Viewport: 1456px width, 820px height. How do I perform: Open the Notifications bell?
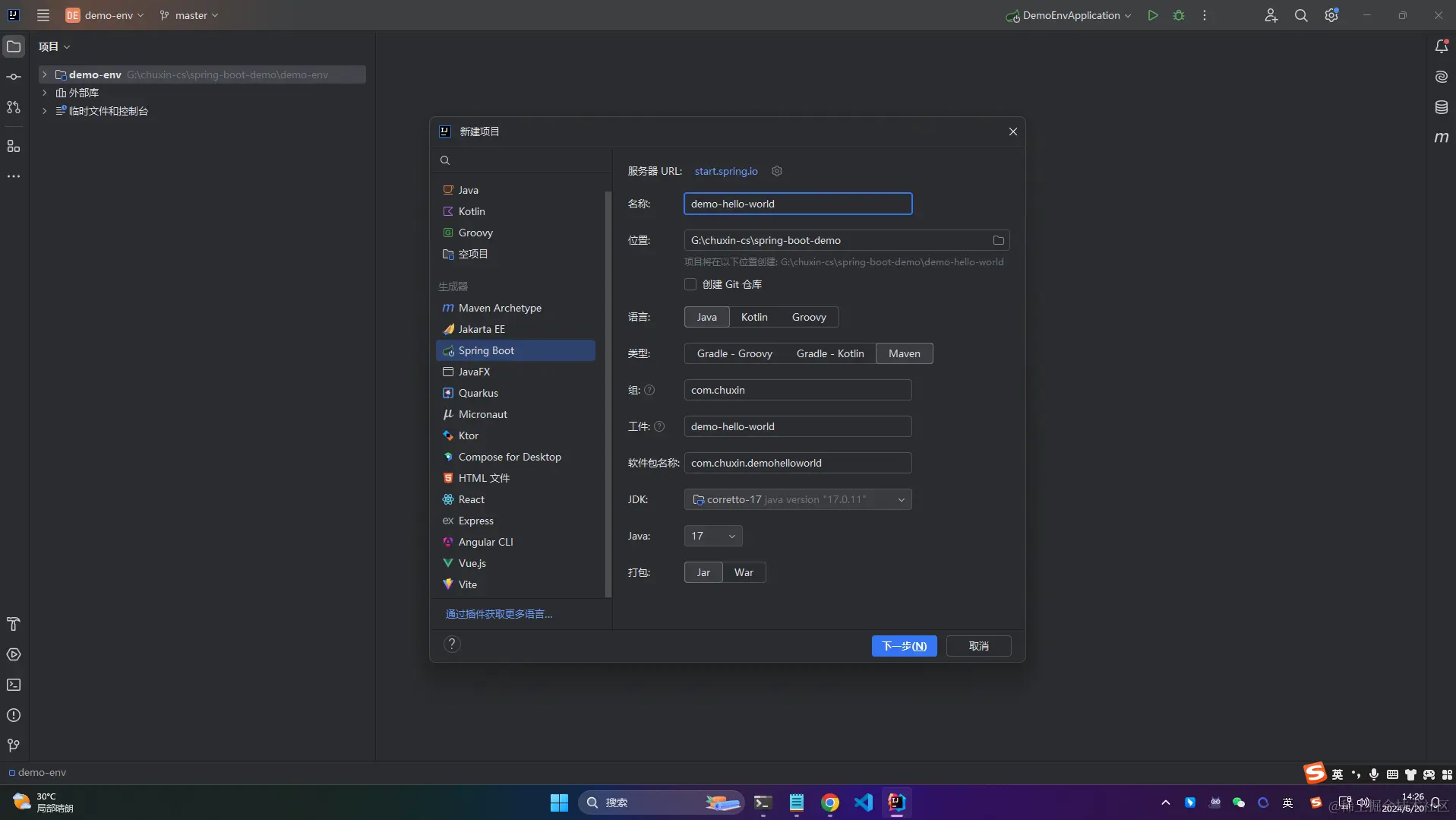pos(1441,46)
